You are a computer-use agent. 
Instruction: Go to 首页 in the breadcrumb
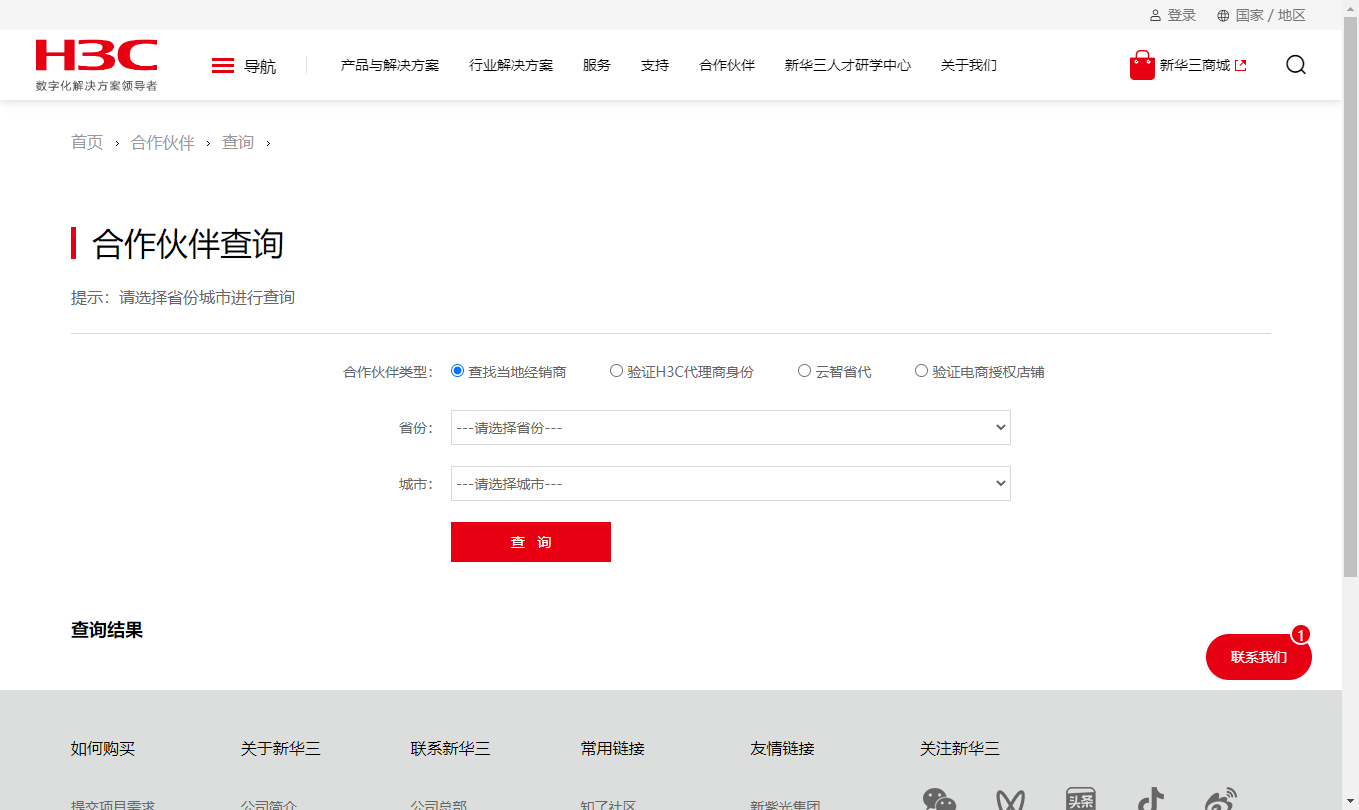(x=87, y=142)
